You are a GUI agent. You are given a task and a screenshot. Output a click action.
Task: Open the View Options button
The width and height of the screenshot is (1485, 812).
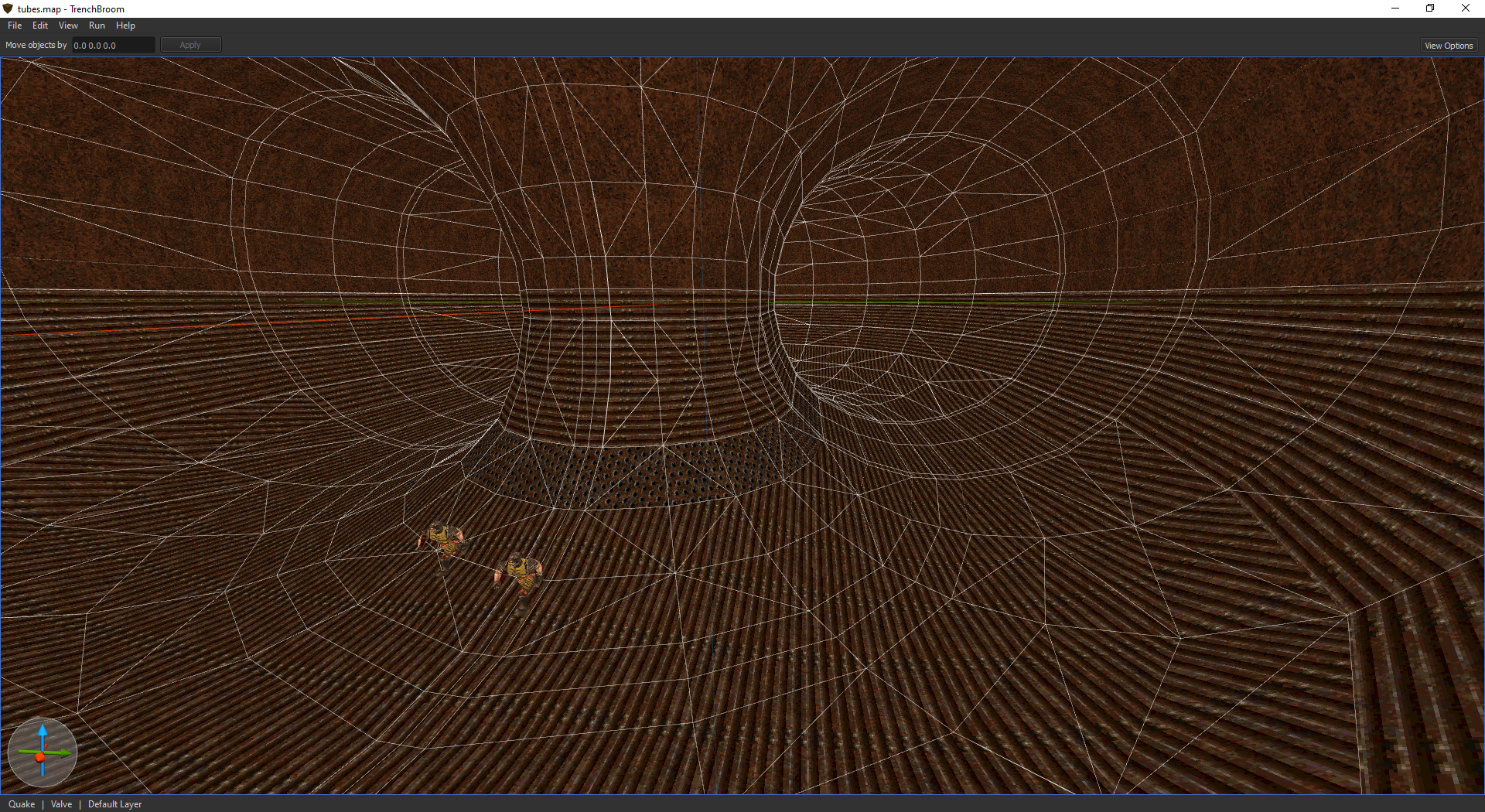coord(1449,46)
